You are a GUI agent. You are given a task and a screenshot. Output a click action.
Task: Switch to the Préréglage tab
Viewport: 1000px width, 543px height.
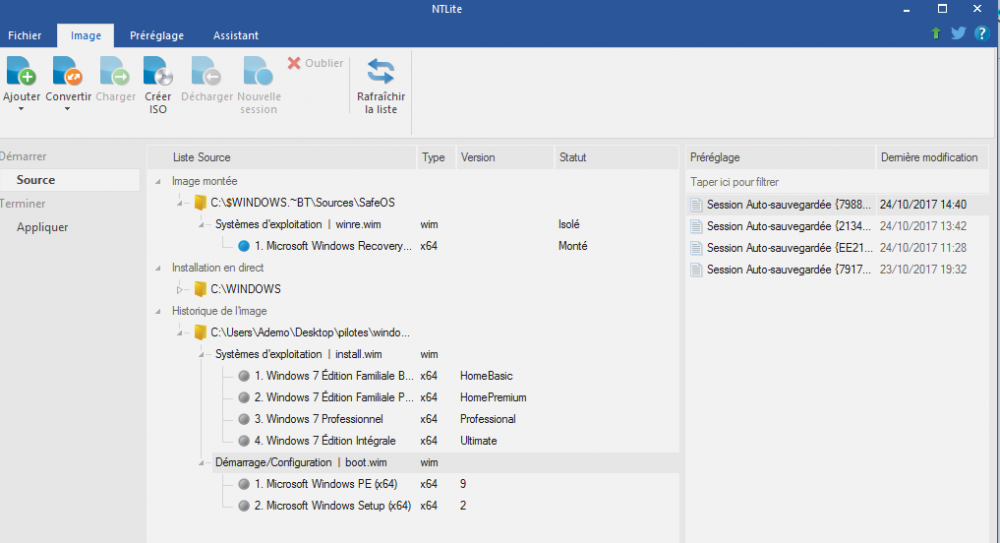coord(156,35)
